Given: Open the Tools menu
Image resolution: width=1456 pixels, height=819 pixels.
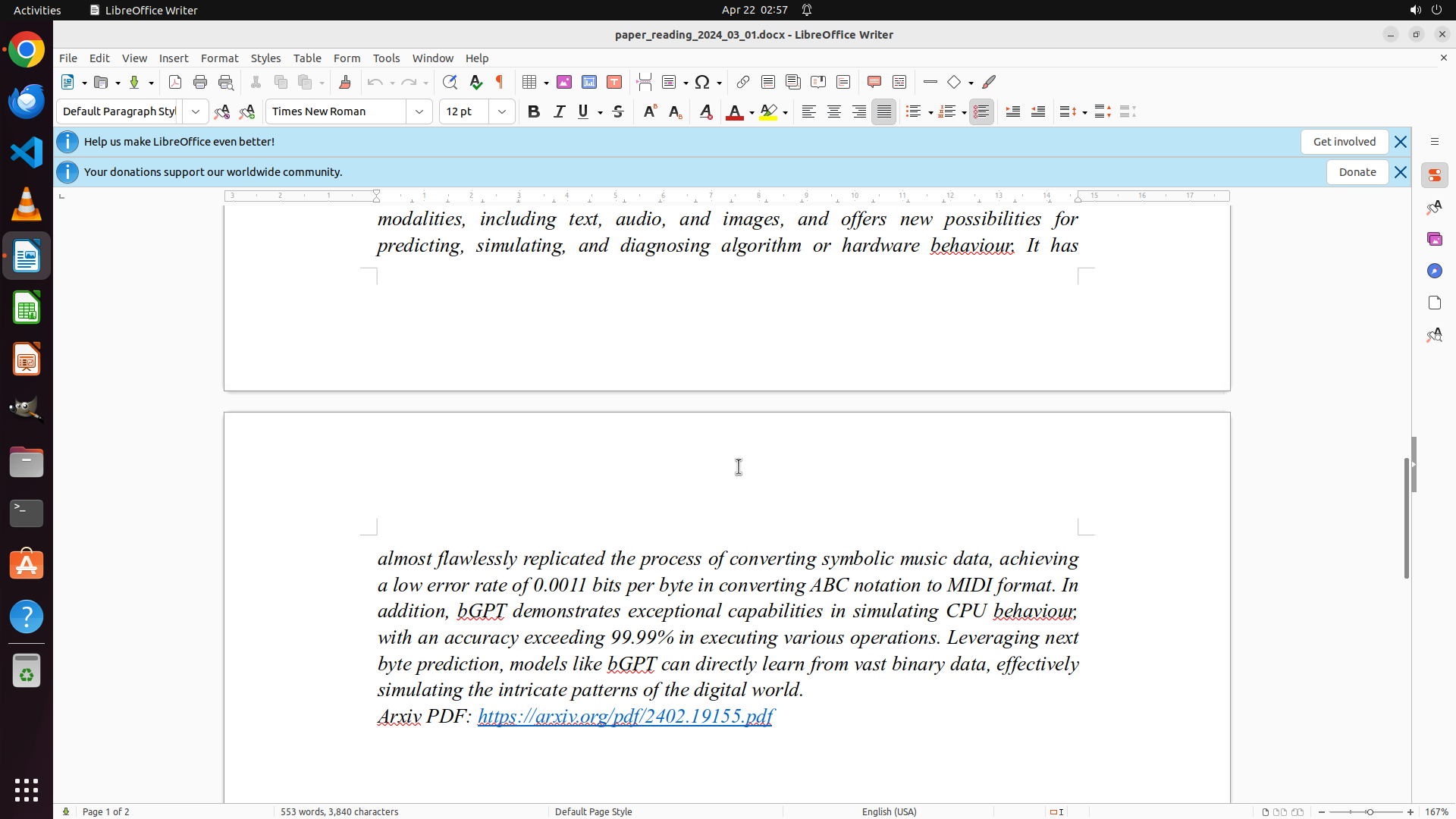Looking at the screenshot, I should (x=386, y=58).
